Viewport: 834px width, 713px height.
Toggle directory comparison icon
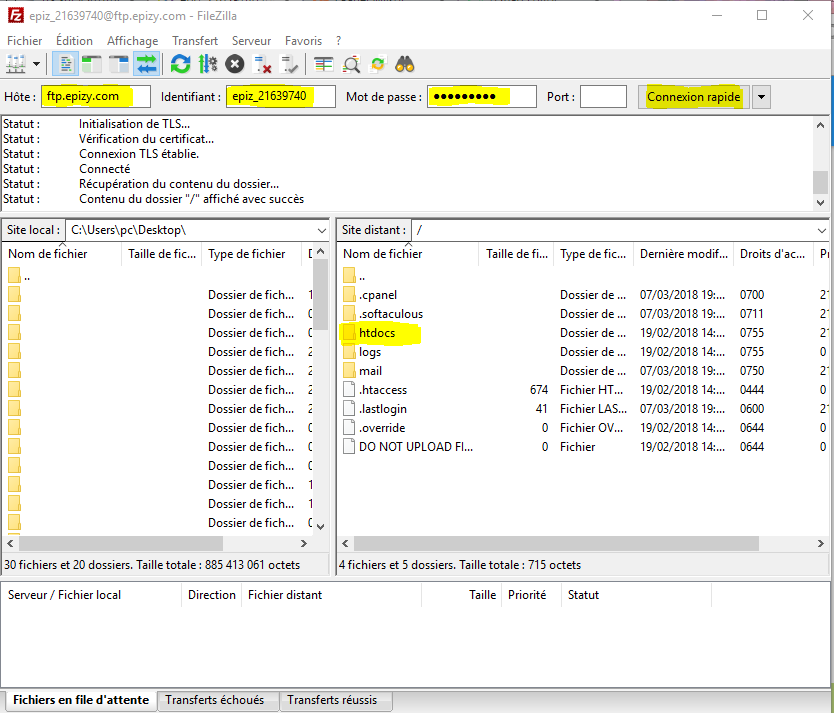(351, 64)
